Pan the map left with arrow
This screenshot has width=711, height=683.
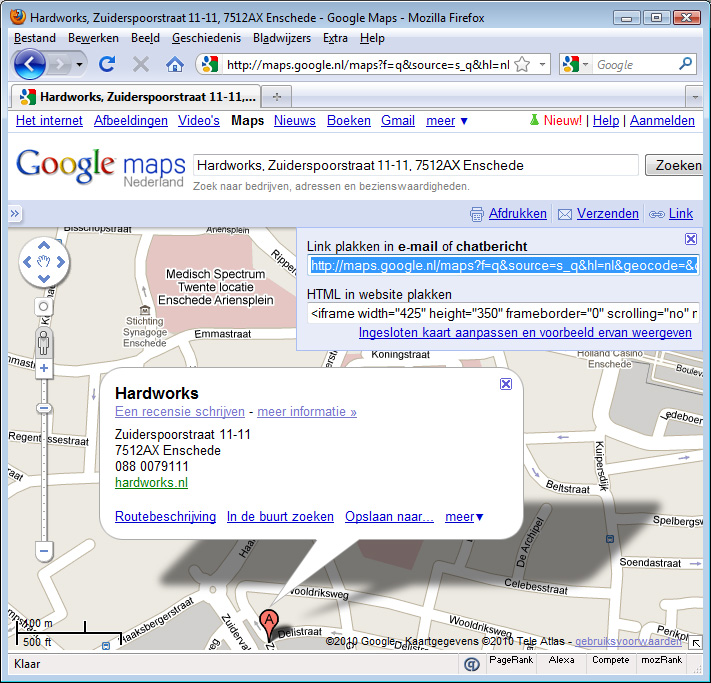tap(27, 262)
